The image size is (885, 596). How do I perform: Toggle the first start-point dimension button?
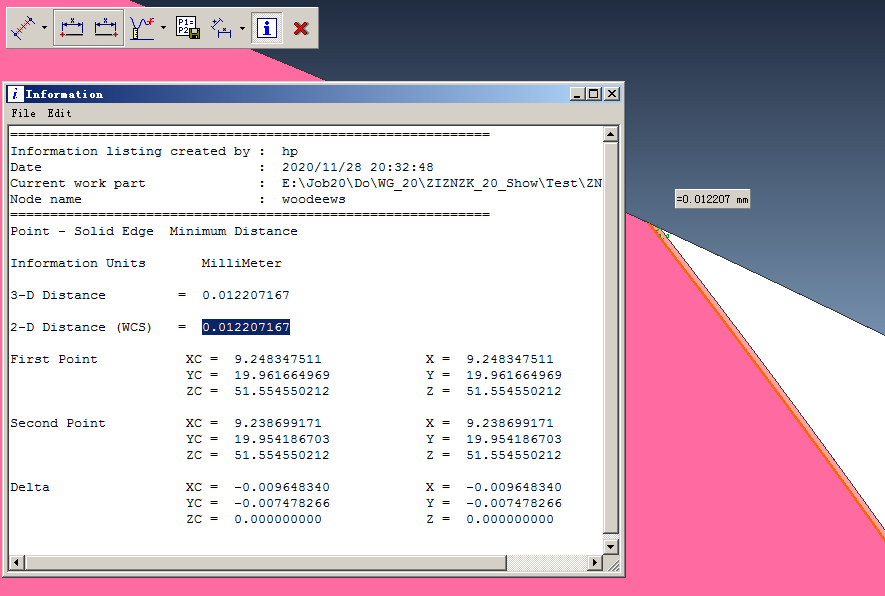tap(70, 29)
